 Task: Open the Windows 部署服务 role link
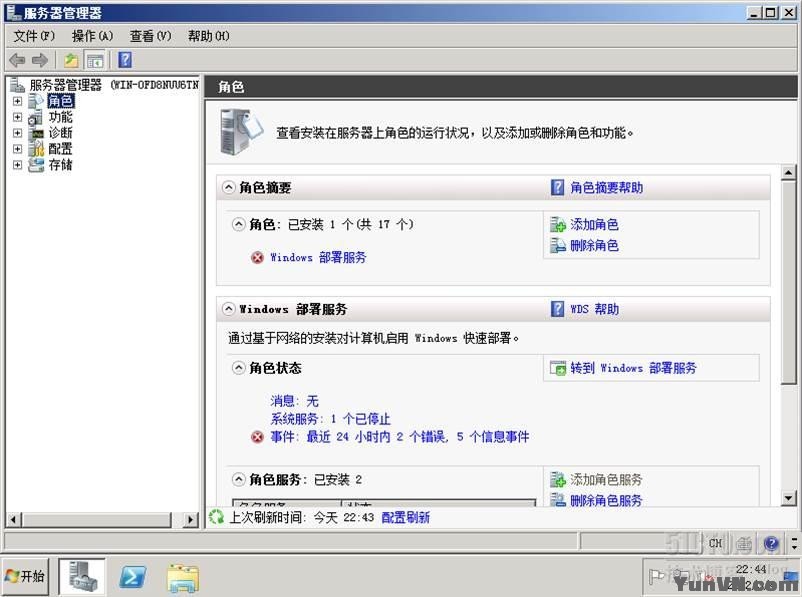(x=318, y=257)
